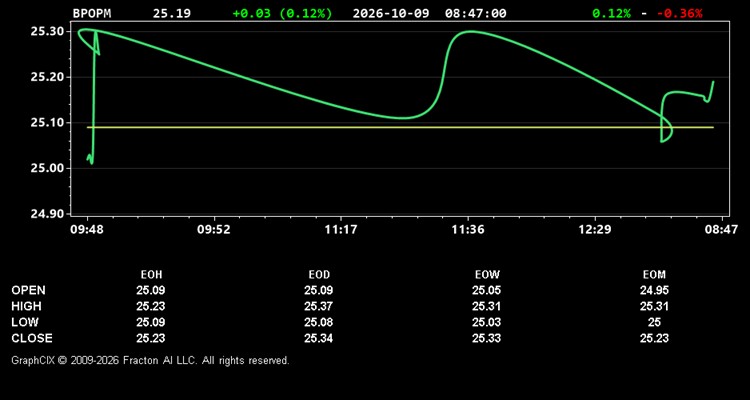750x400 pixels.
Task: Select the EOW column header
Action: tap(486, 275)
